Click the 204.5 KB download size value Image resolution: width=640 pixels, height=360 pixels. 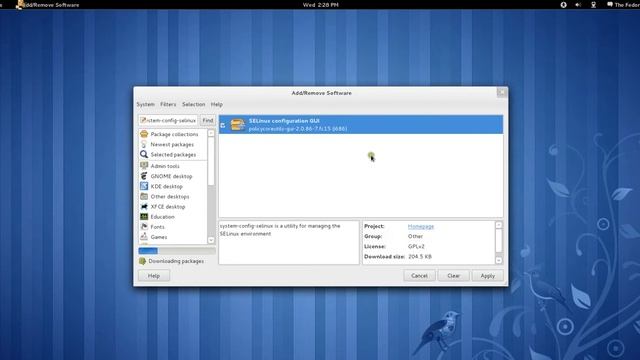point(420,257)
